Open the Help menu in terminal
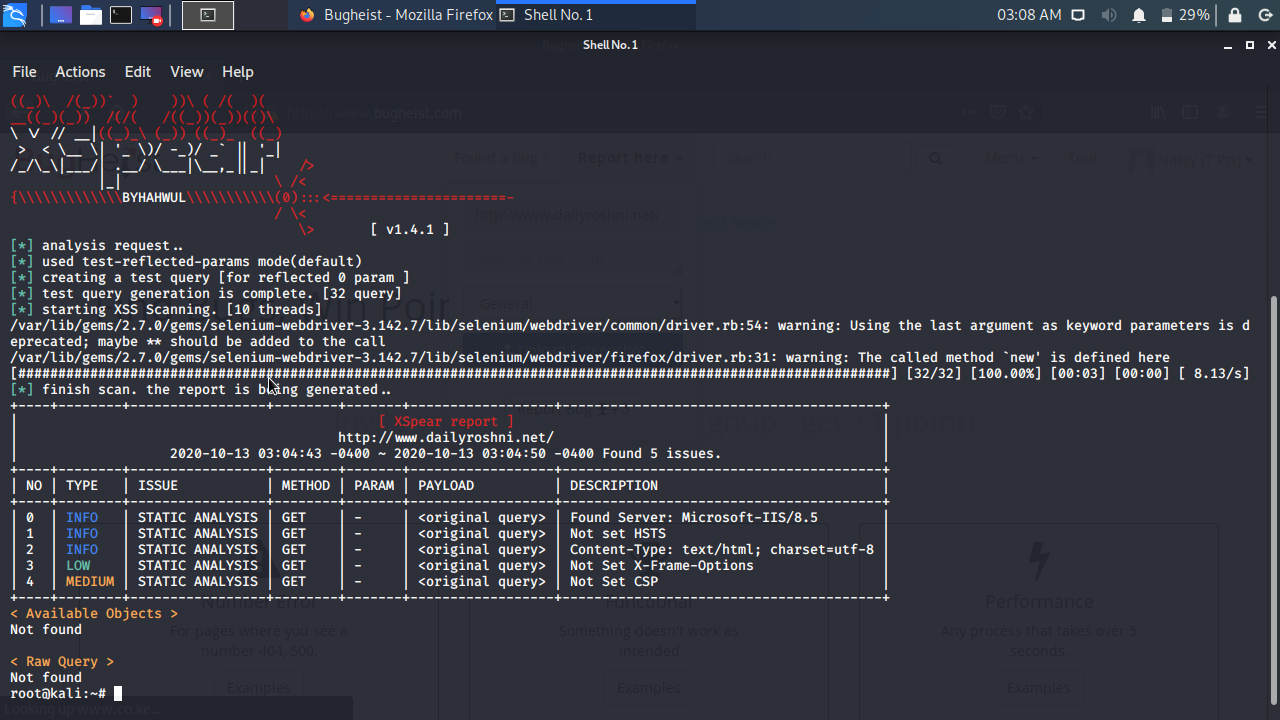This screenshot has height=720, width=1280. [x=238, y=72]
